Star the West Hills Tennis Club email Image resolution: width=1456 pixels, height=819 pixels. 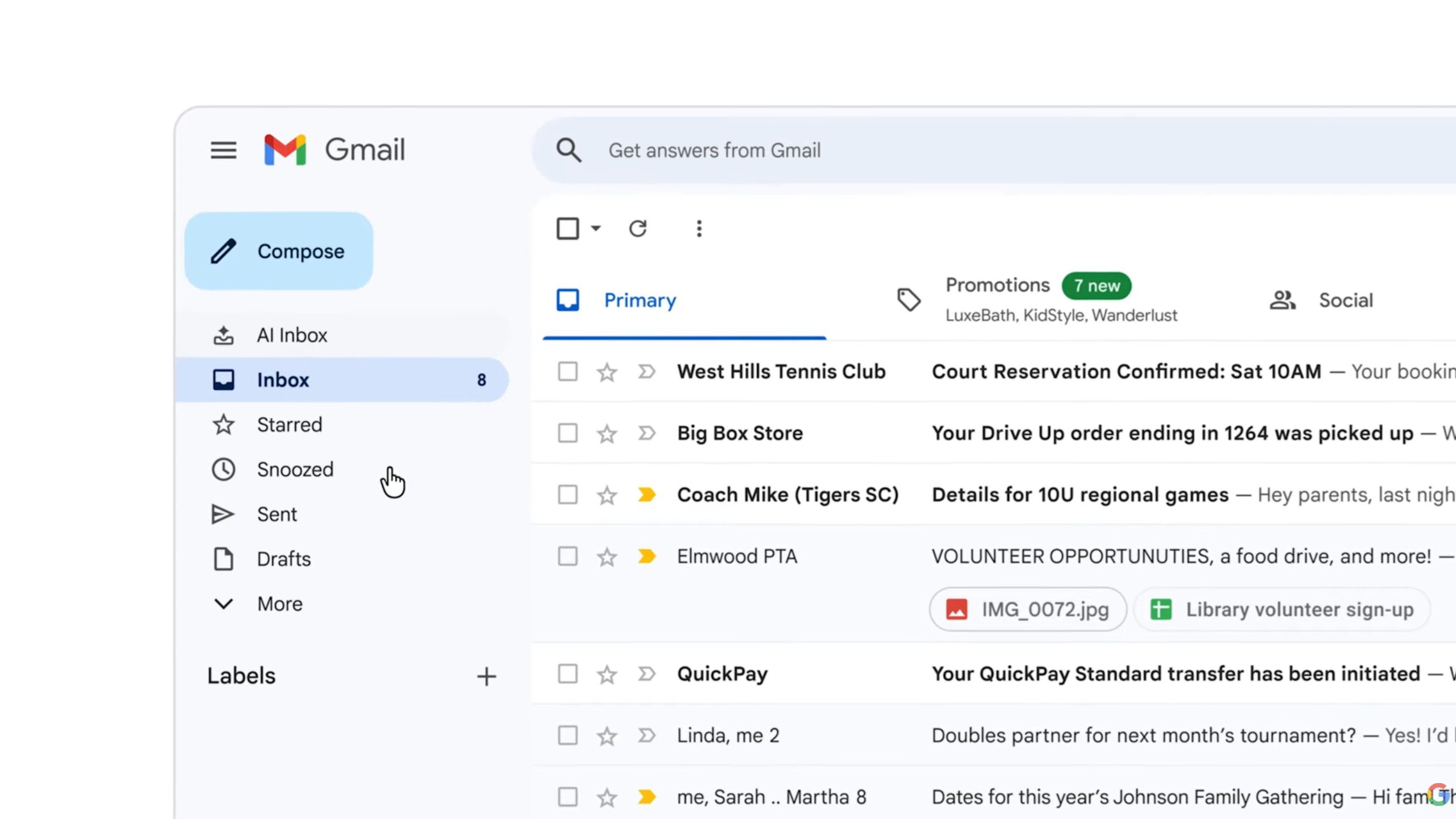coord(607,372)
